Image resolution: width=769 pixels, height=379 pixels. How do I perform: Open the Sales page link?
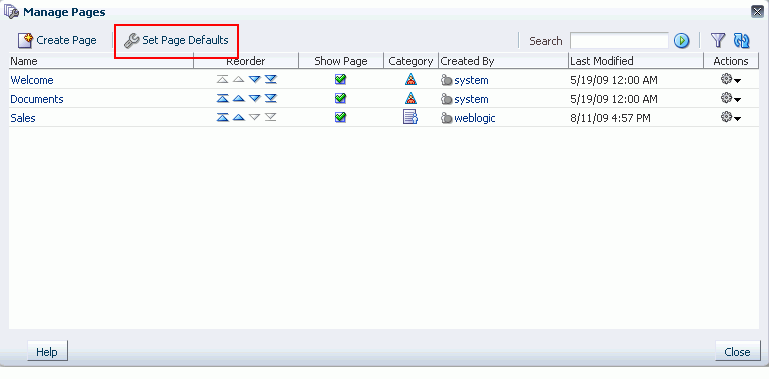pyautogui.click(x=23, y=118)
